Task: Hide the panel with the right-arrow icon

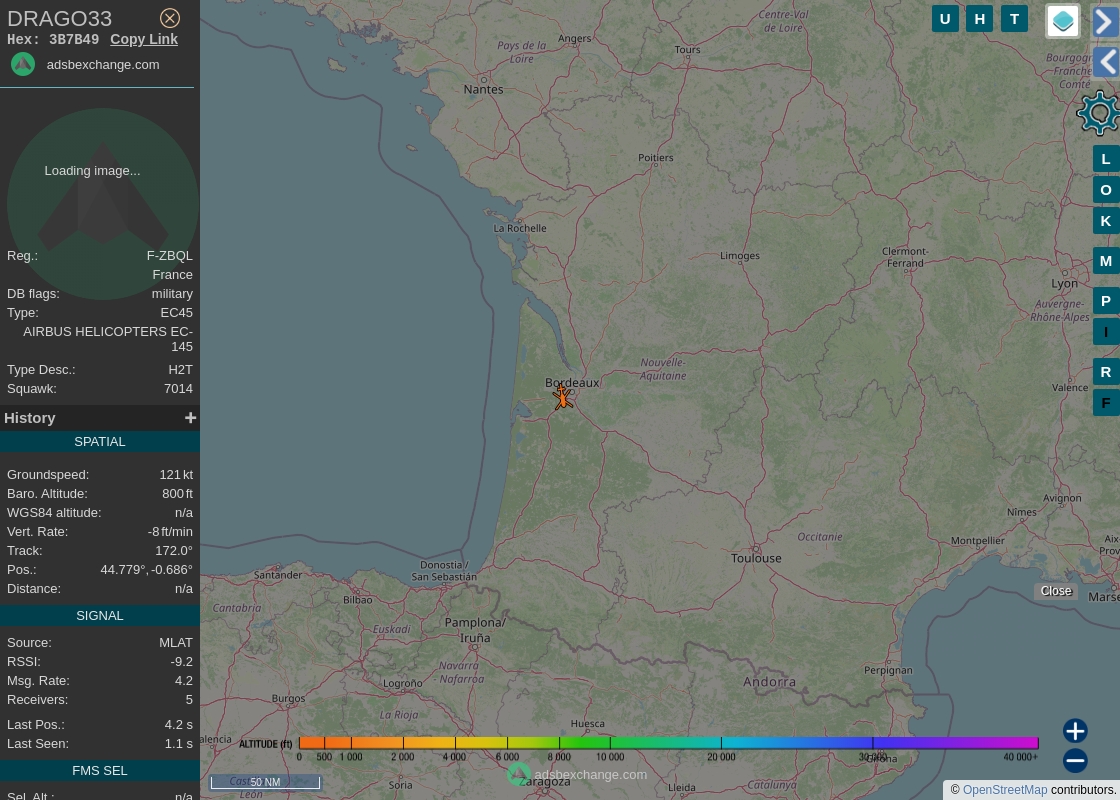Action: click(1104, 21)
